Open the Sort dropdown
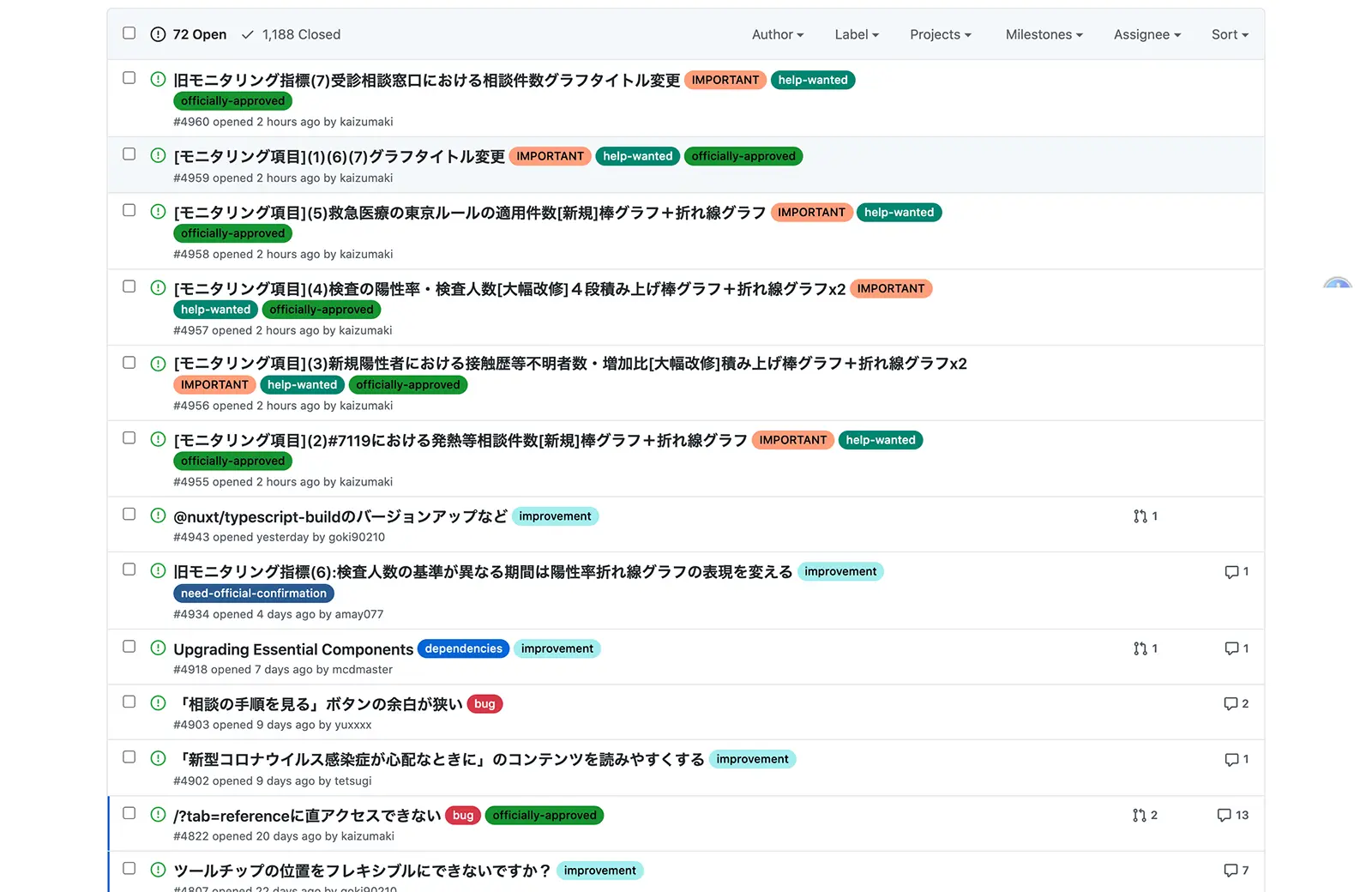 [1230, 34]
